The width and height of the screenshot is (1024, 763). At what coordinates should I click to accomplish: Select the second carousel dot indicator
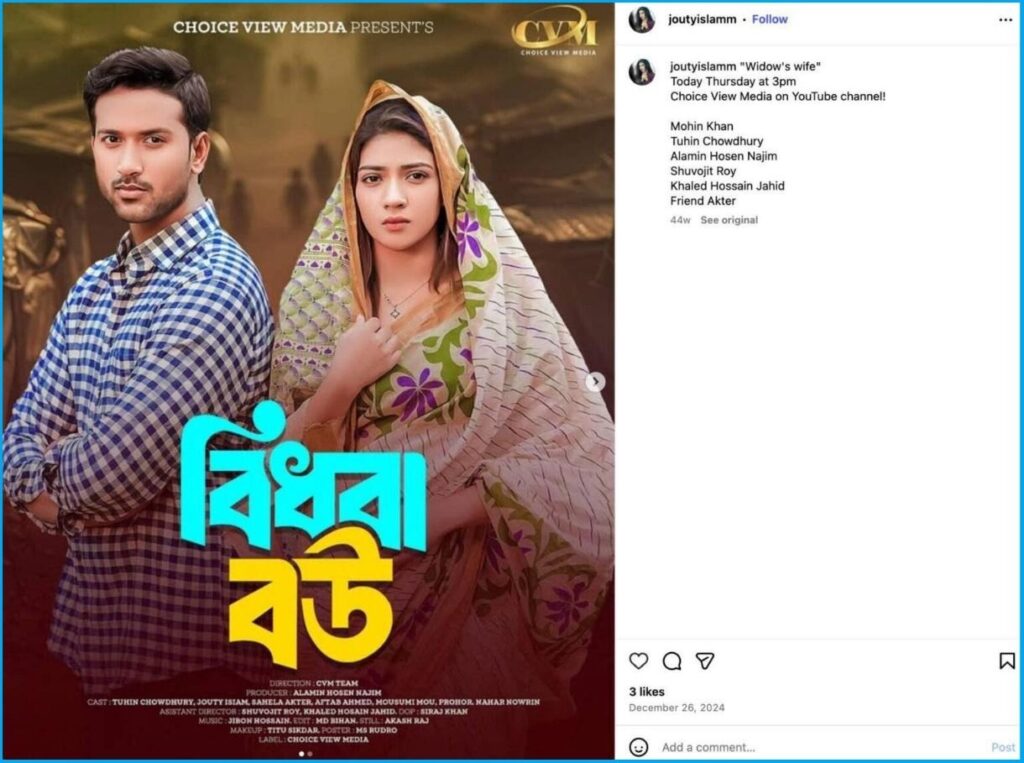(310, 754)
